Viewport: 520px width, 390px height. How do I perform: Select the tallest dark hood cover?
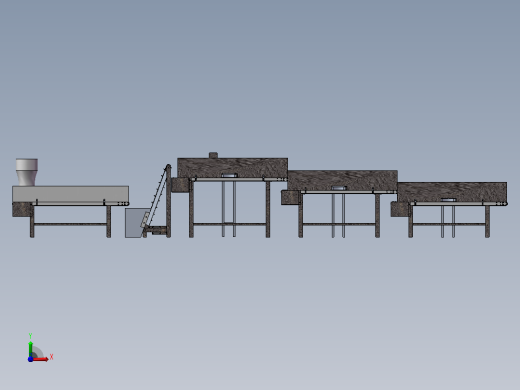click(232, 168)
